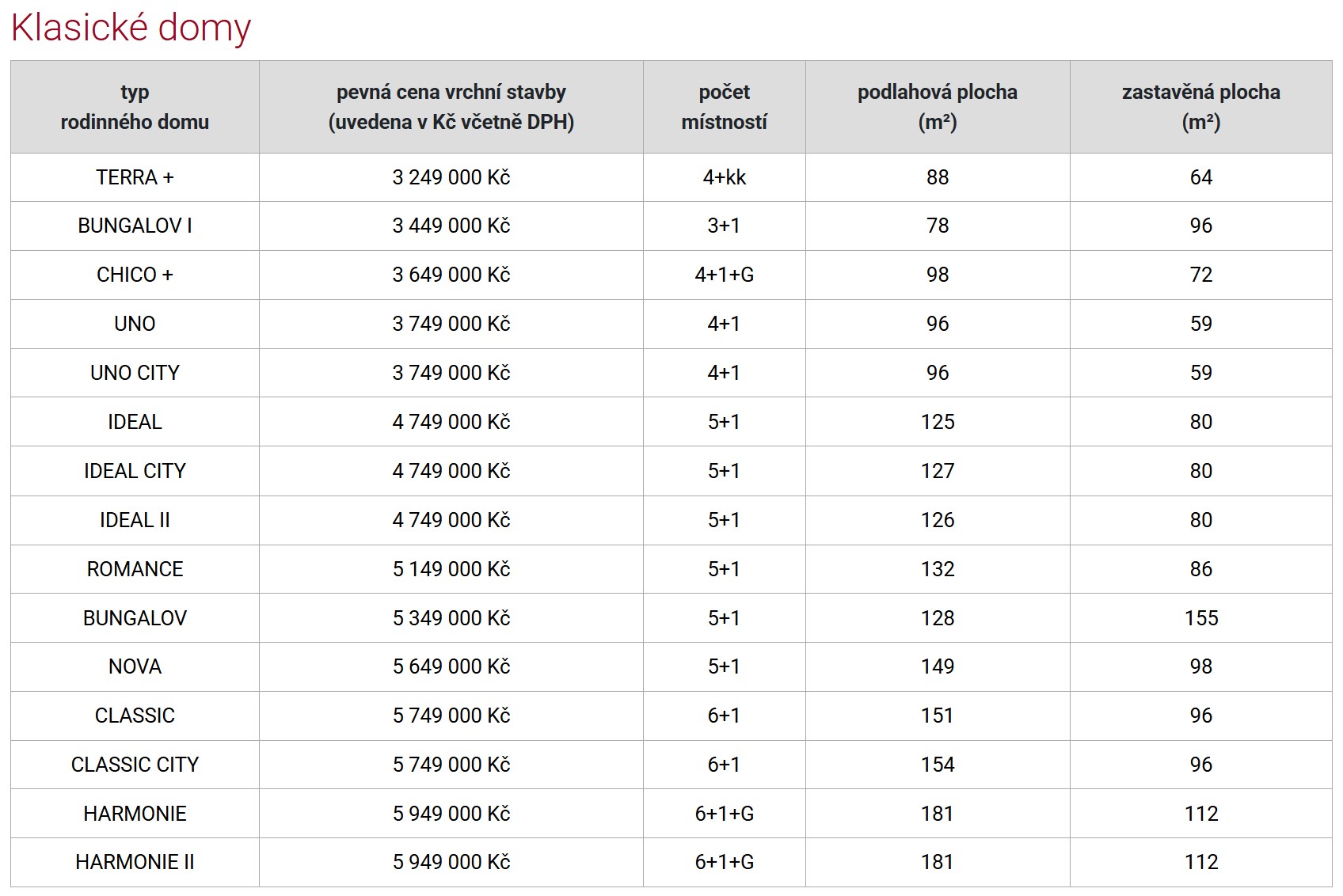The image size is (1343, 896).
Task: Click the NOVA price 5 649 000 Kč
Action: click(451, 666)
